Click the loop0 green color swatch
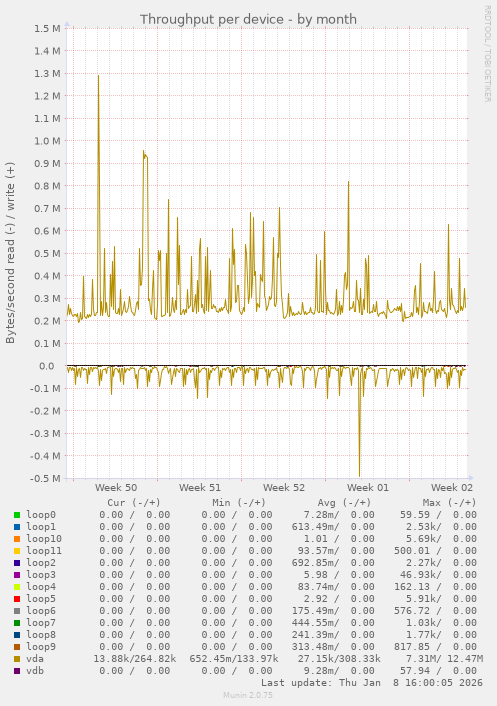 tap(17, 515)
